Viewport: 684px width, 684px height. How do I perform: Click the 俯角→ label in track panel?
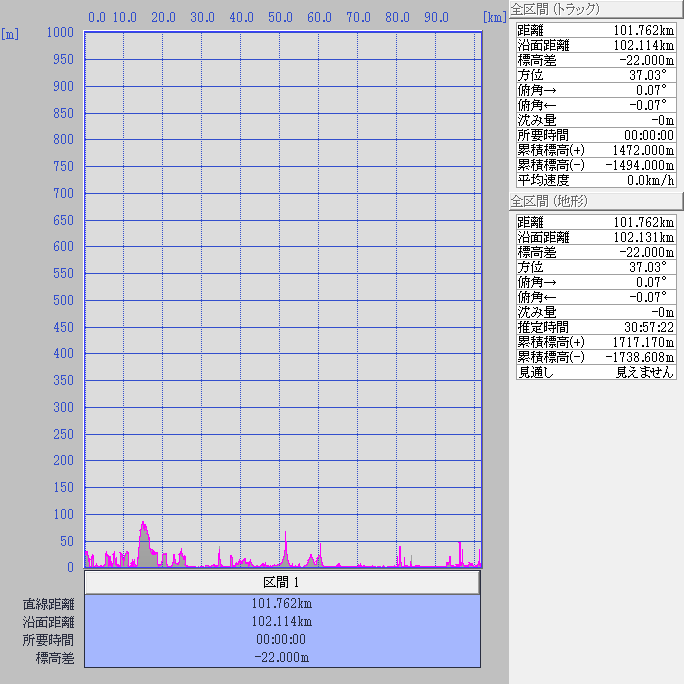coord(537,90)
